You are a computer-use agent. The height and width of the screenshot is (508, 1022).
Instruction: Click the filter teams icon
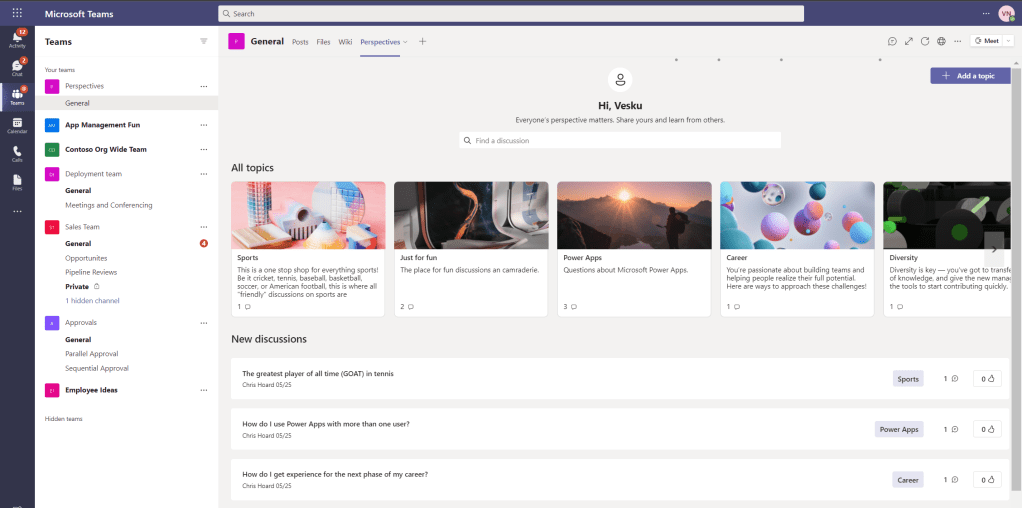[204, 42]
